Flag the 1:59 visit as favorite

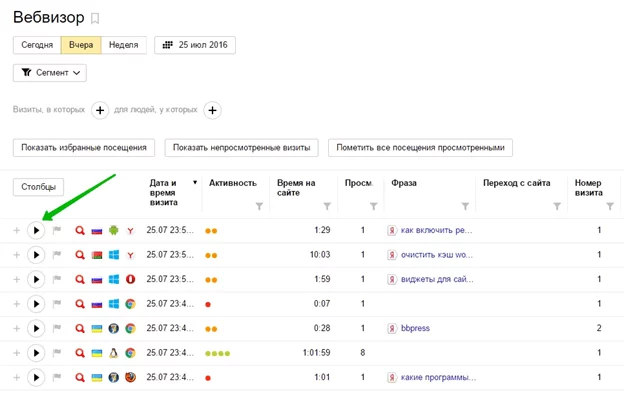click(57, 279)
